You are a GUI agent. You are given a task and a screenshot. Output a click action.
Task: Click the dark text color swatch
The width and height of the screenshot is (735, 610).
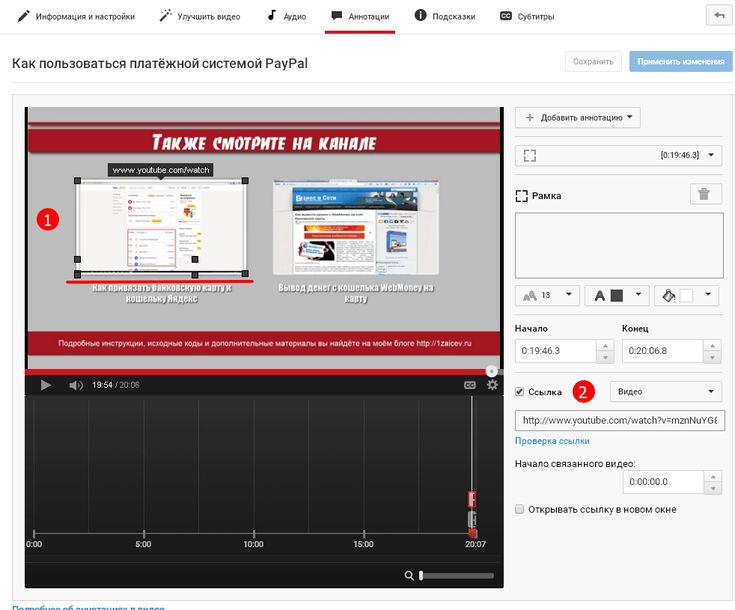617,296
